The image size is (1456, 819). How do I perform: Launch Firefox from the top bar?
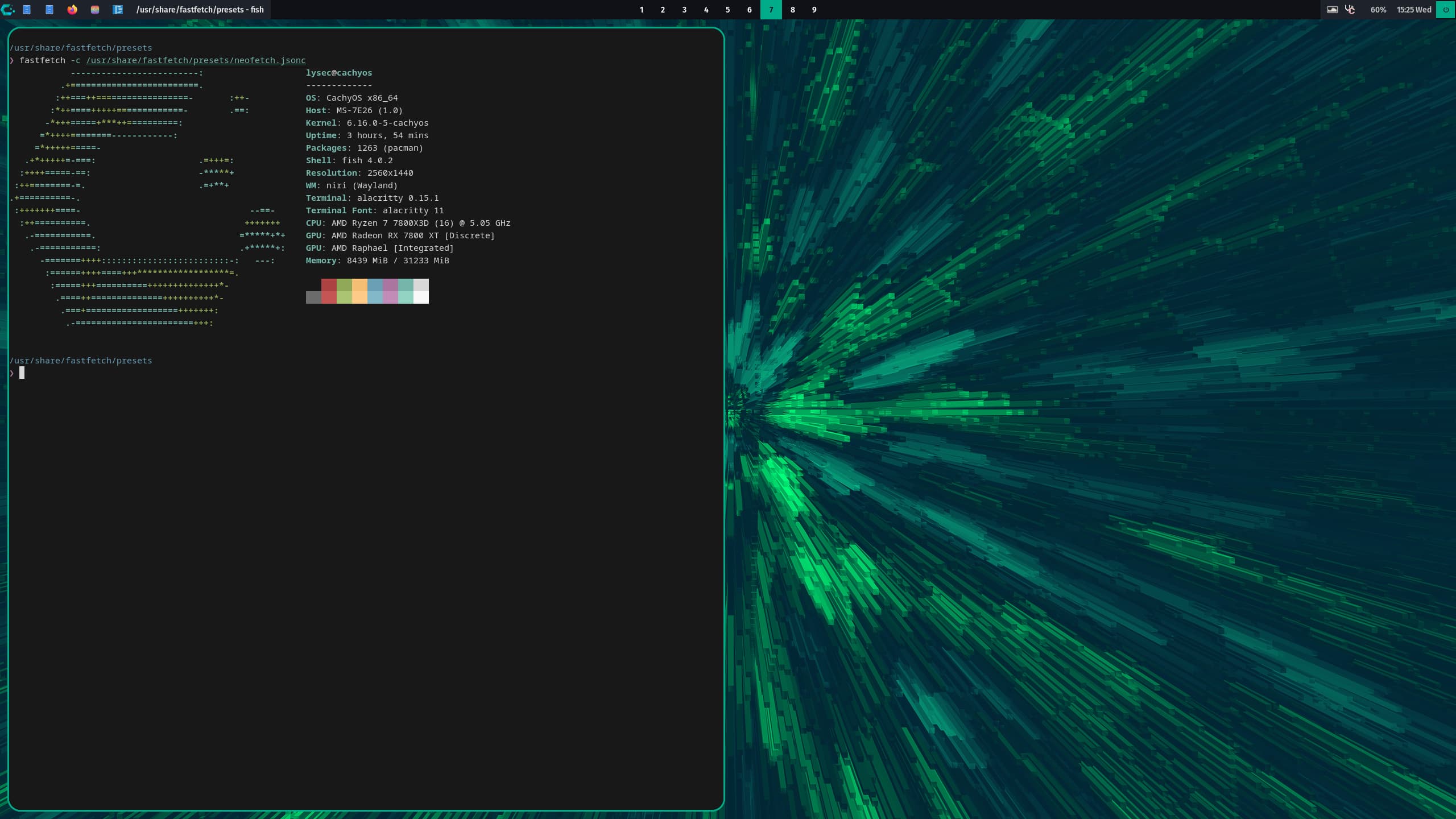click(72, 10)
